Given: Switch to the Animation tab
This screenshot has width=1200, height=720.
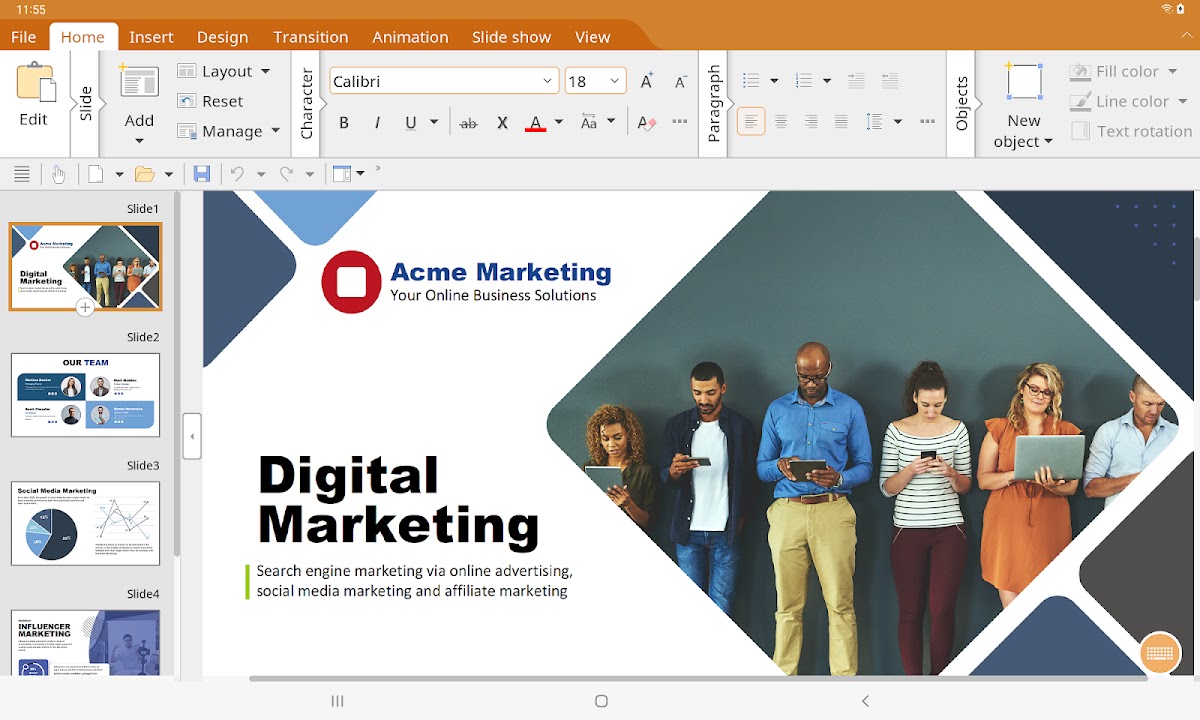Looking at the screenshot, I should click(x=410, y=37).
